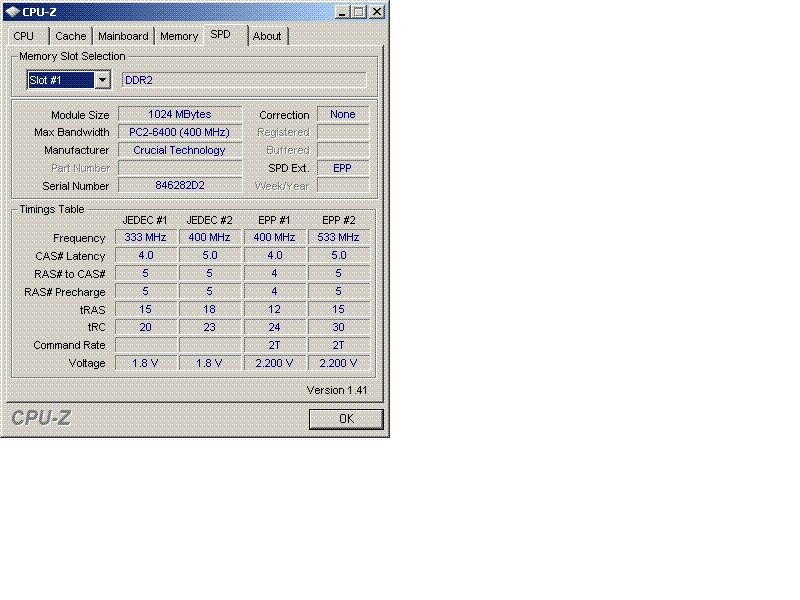Click the EPP #1 column header
This screenshot has height=600, width=800.
[274, 220]
